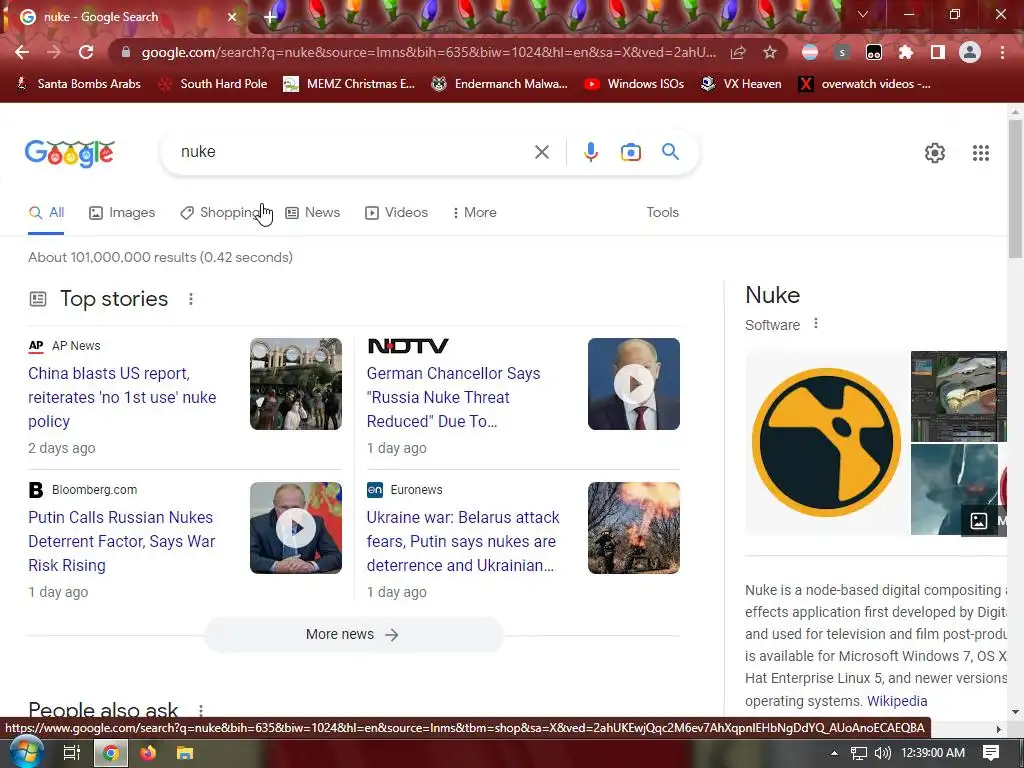Open File Explorer from the taskbar
The height and width of the screenshot is (768, 1024).
click(x=185, y=753)
